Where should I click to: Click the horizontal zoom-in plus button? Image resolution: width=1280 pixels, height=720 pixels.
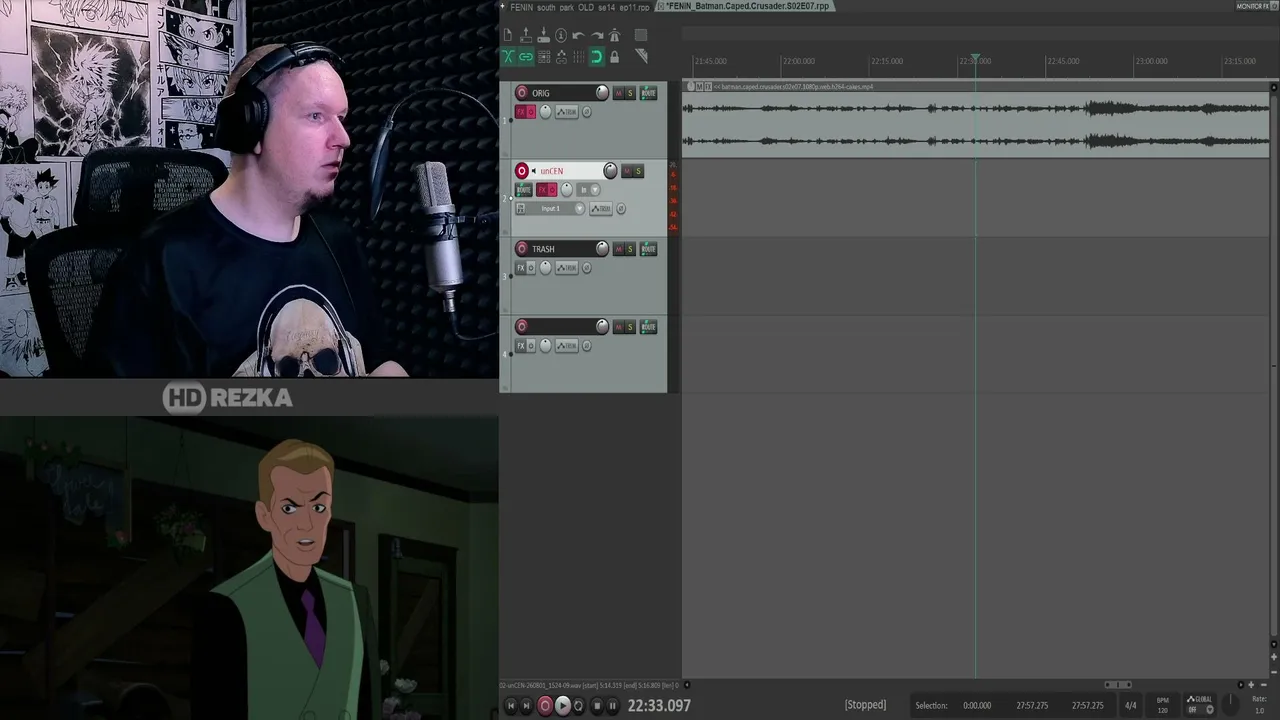pos(1251,685)
